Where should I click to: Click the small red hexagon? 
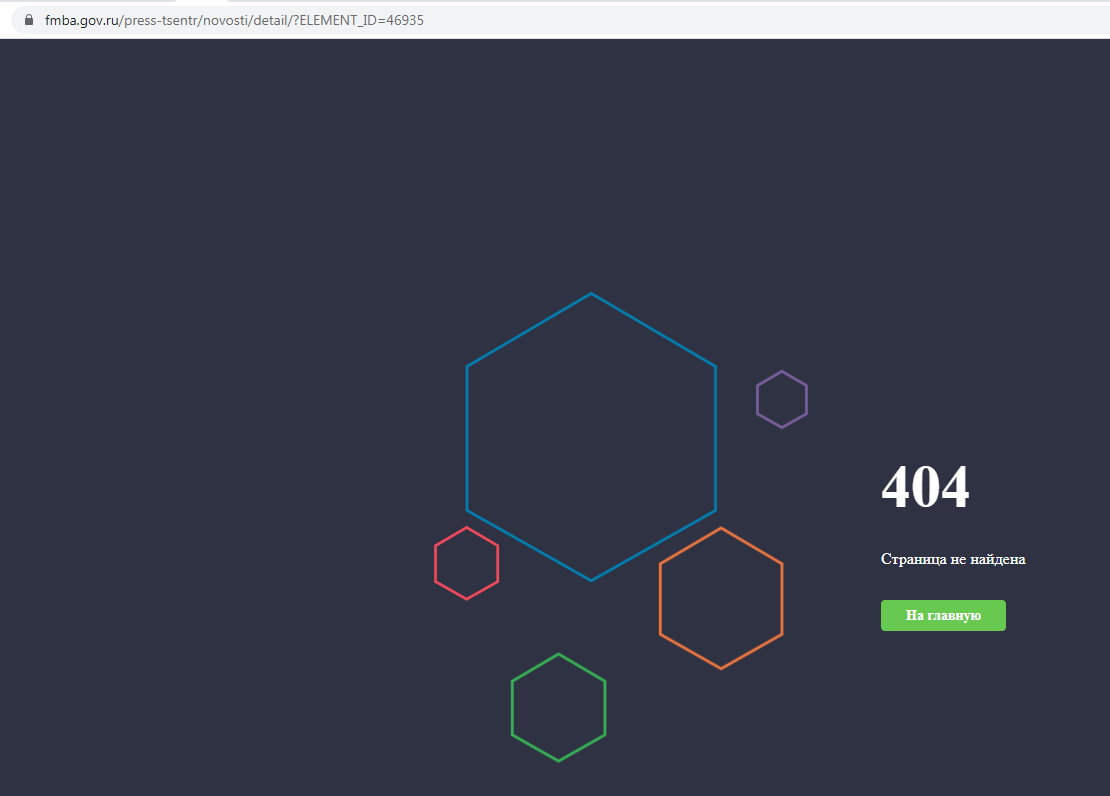click(466, 563)
